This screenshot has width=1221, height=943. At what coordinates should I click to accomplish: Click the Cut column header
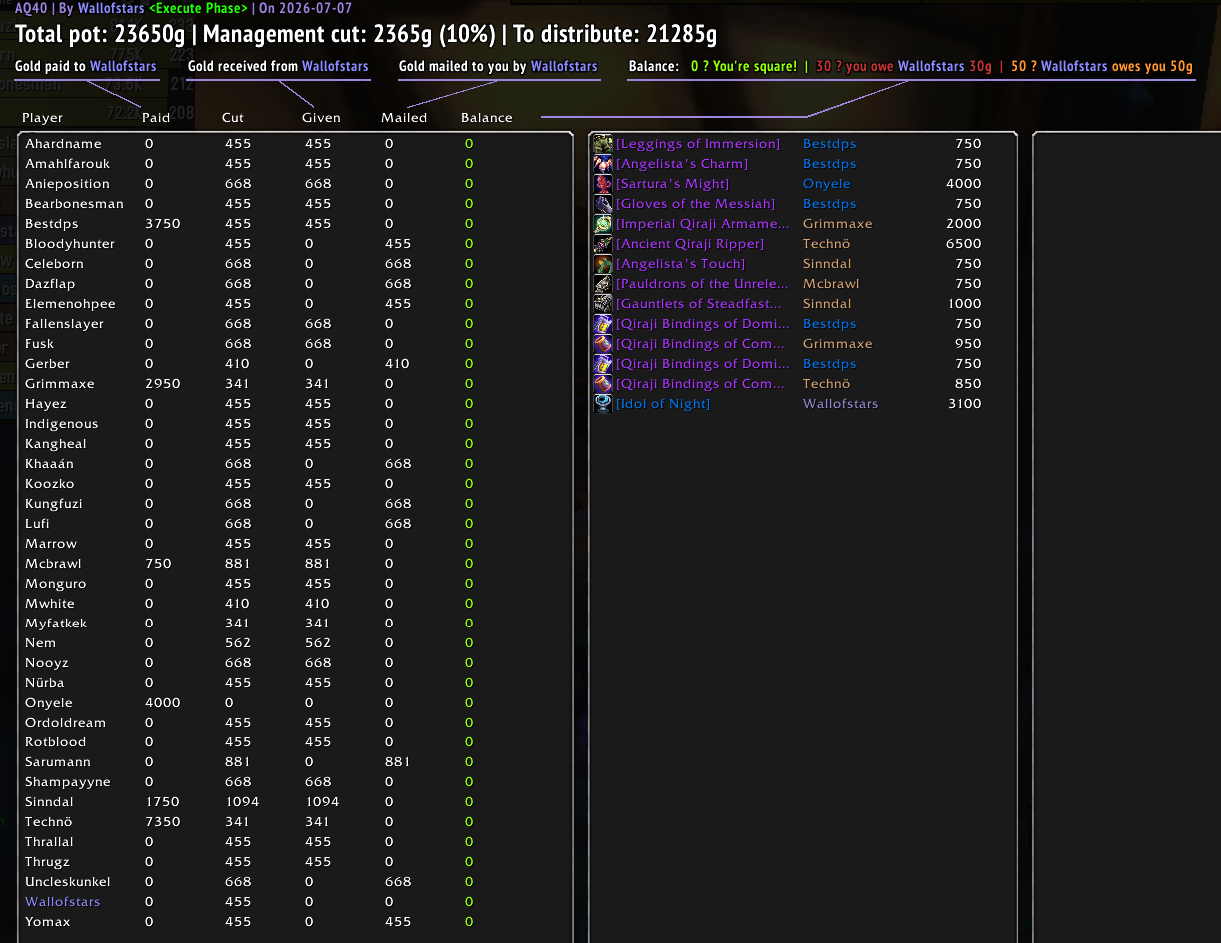coord(233,118)
